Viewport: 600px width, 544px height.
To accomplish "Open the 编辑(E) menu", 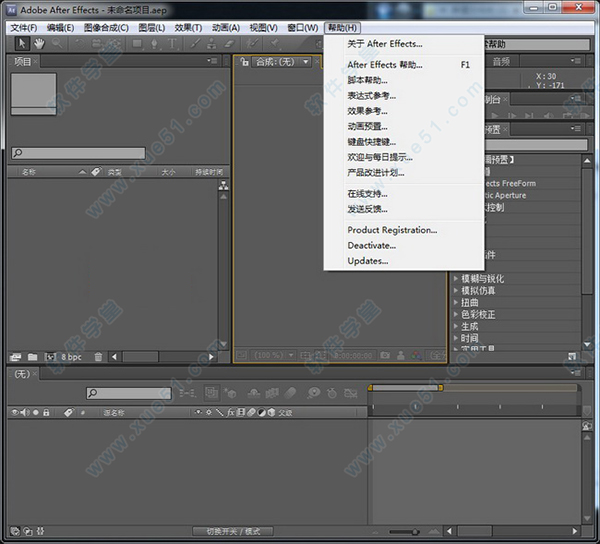I will point(60,28).
